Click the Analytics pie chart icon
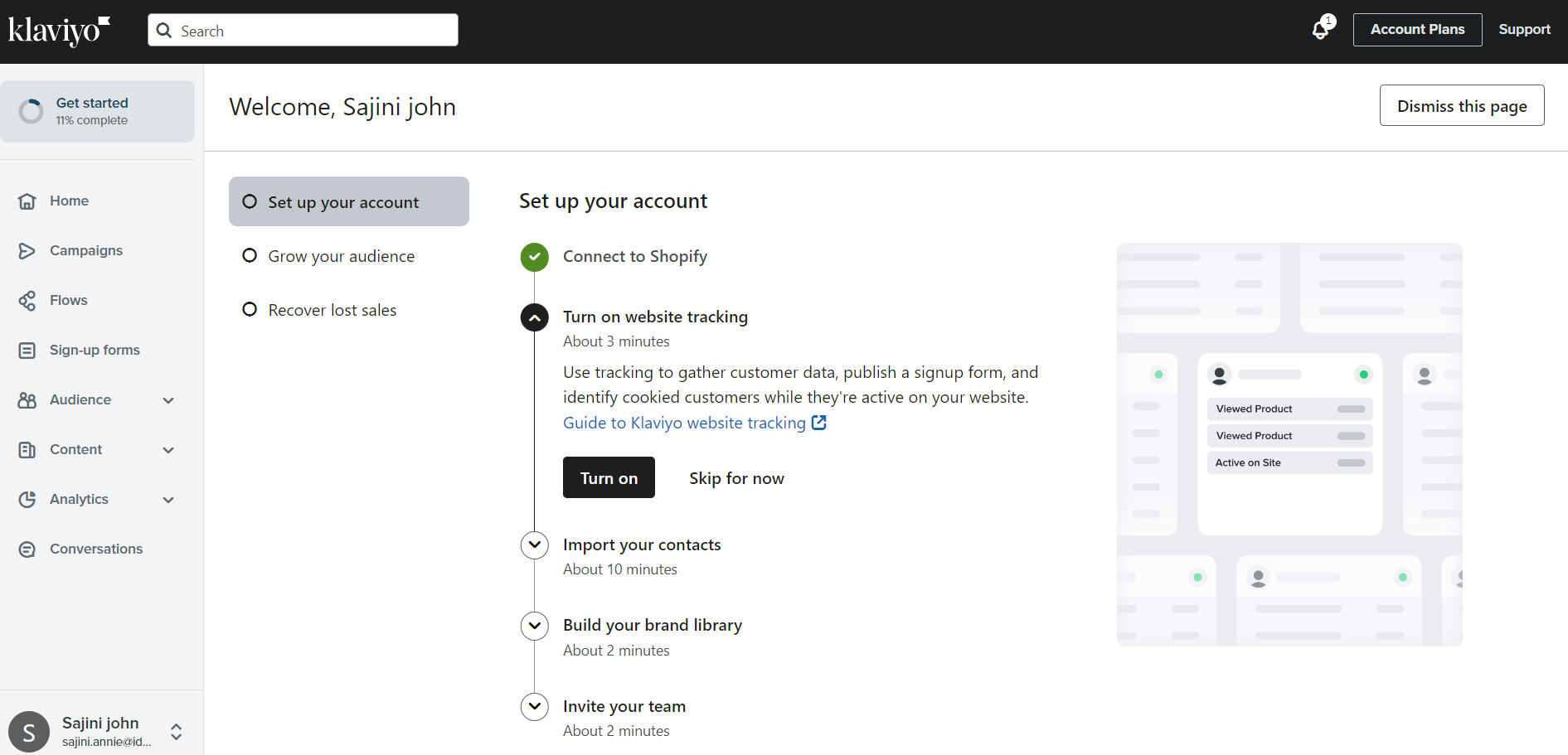1568x755 pixels. [x=27, y=500]
